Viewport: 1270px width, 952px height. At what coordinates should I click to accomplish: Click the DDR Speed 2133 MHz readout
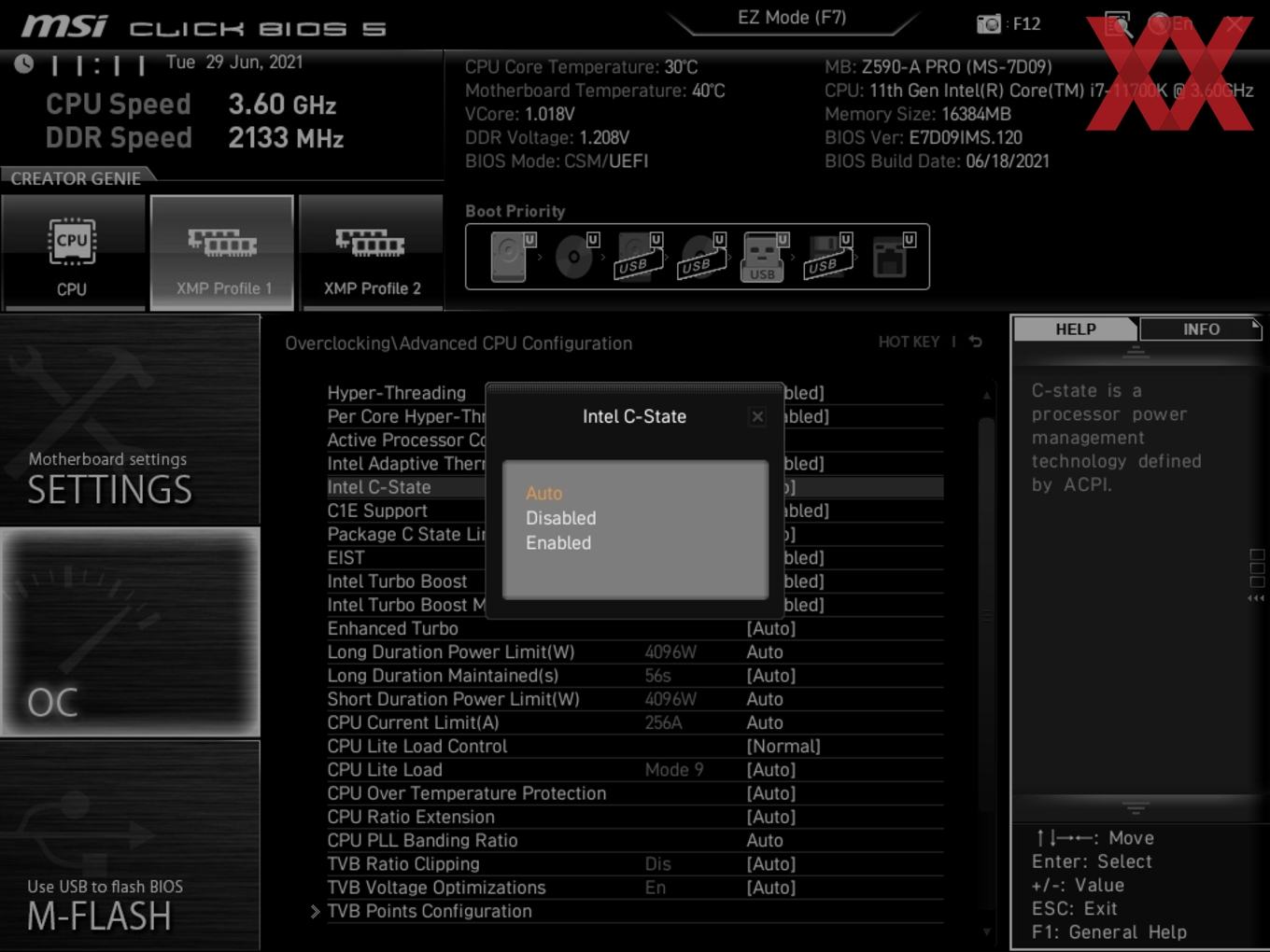pos(194,138)
